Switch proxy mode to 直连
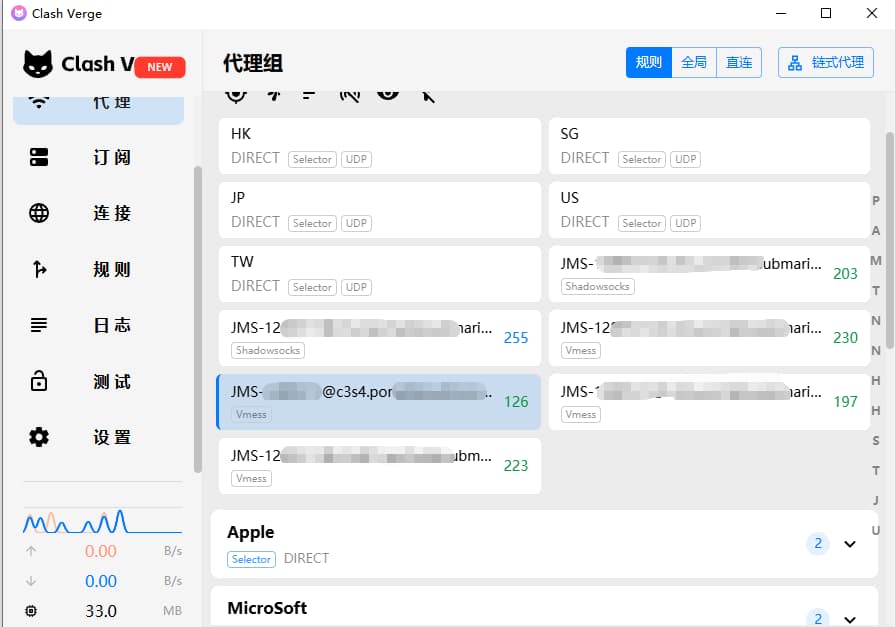Image resolution: width=895 pixels, height=627 pixels. click(739, 62)
